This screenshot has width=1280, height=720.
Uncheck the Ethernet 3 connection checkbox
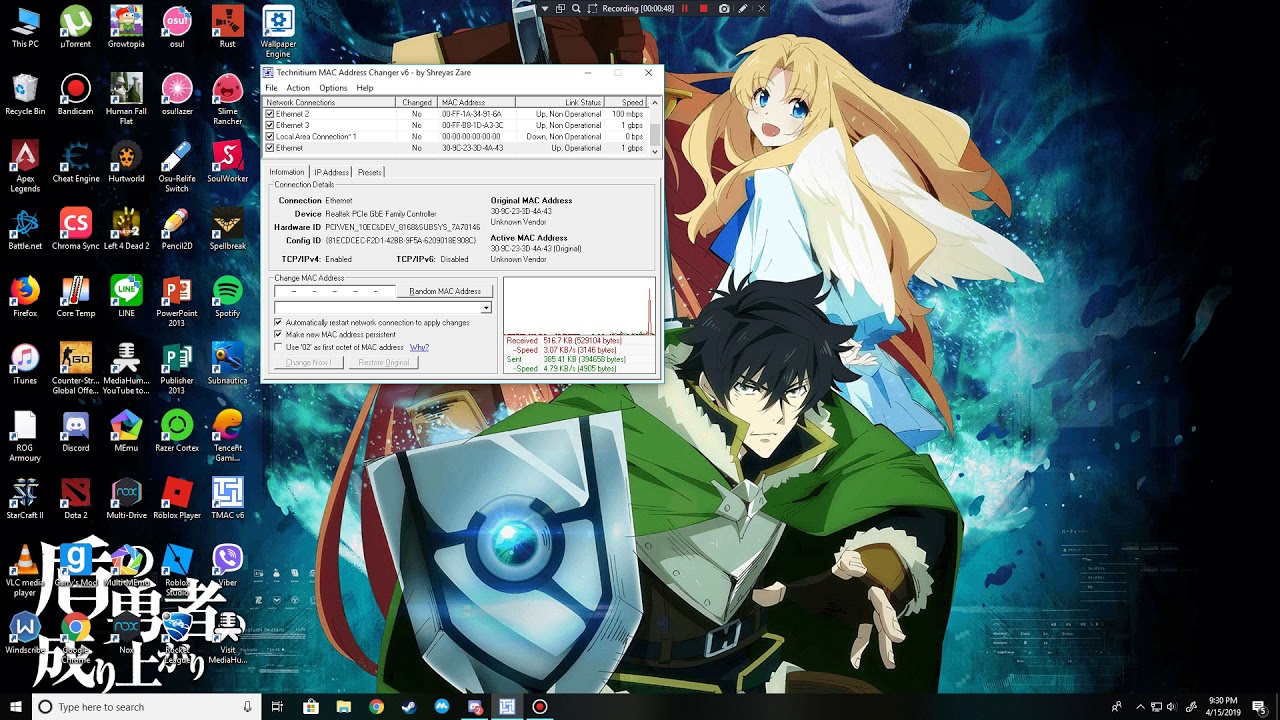point(270,125)
